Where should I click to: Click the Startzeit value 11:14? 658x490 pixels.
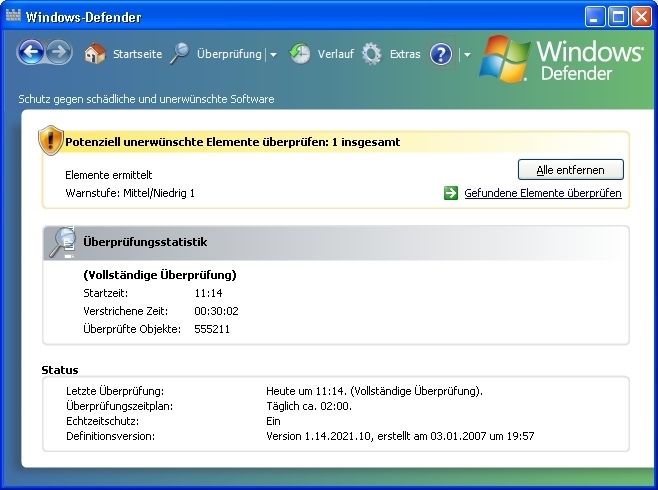[x=208, y=293]
